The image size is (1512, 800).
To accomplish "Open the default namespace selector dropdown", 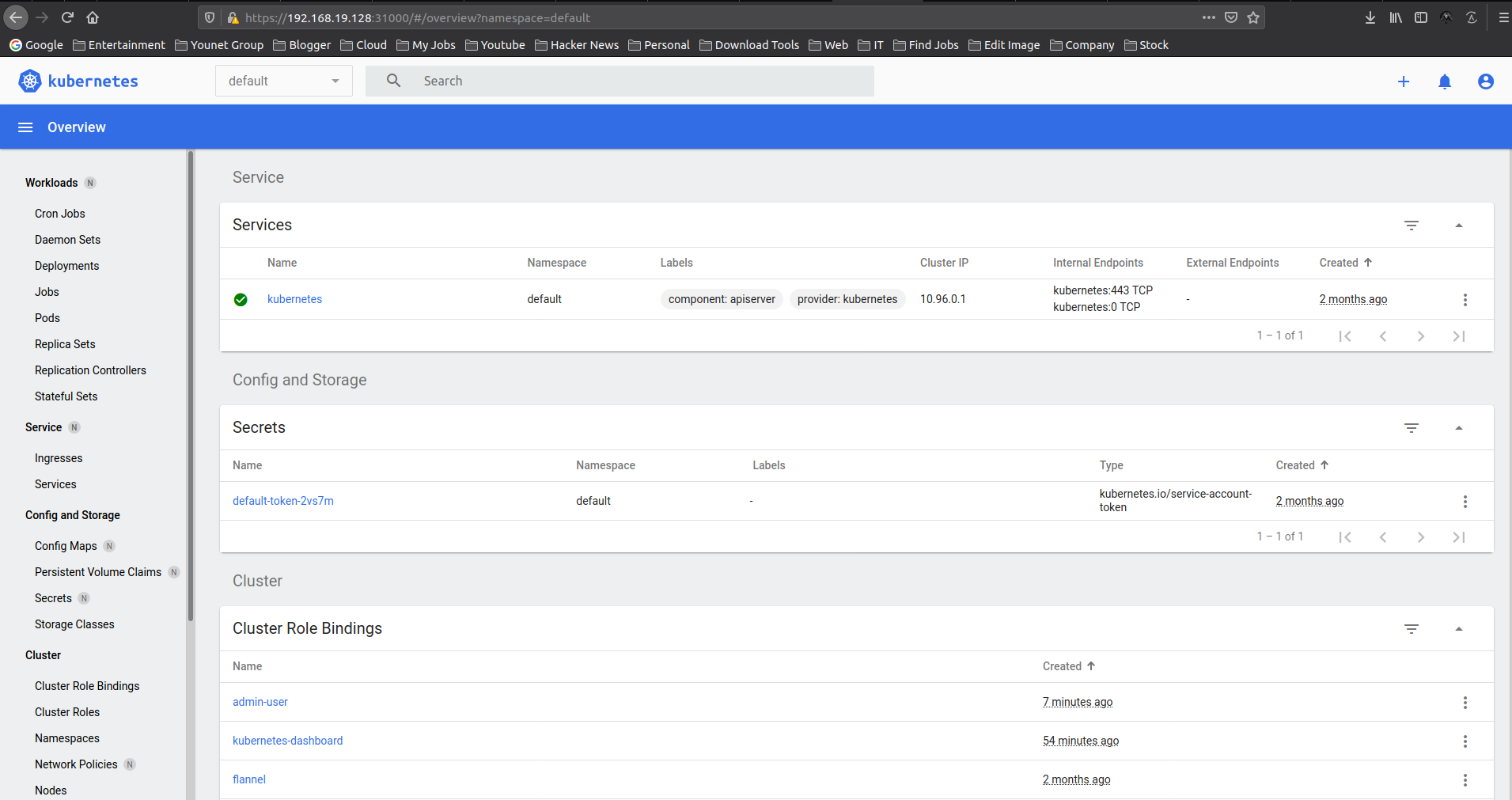I will point(283,80).
